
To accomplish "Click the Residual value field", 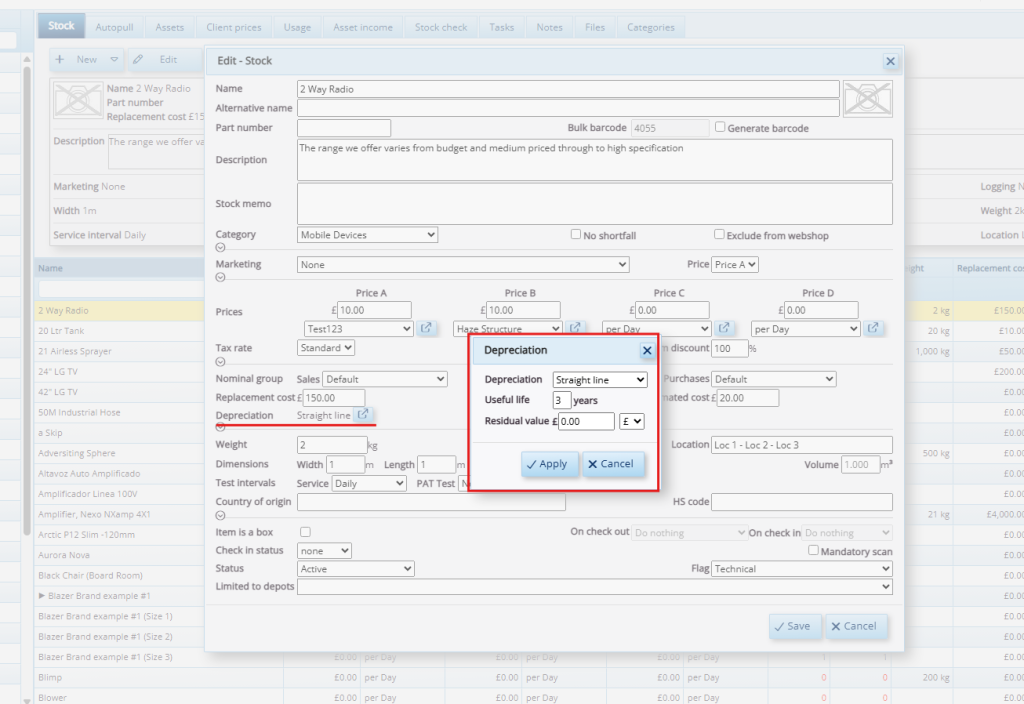I will (x=586, y=421).
